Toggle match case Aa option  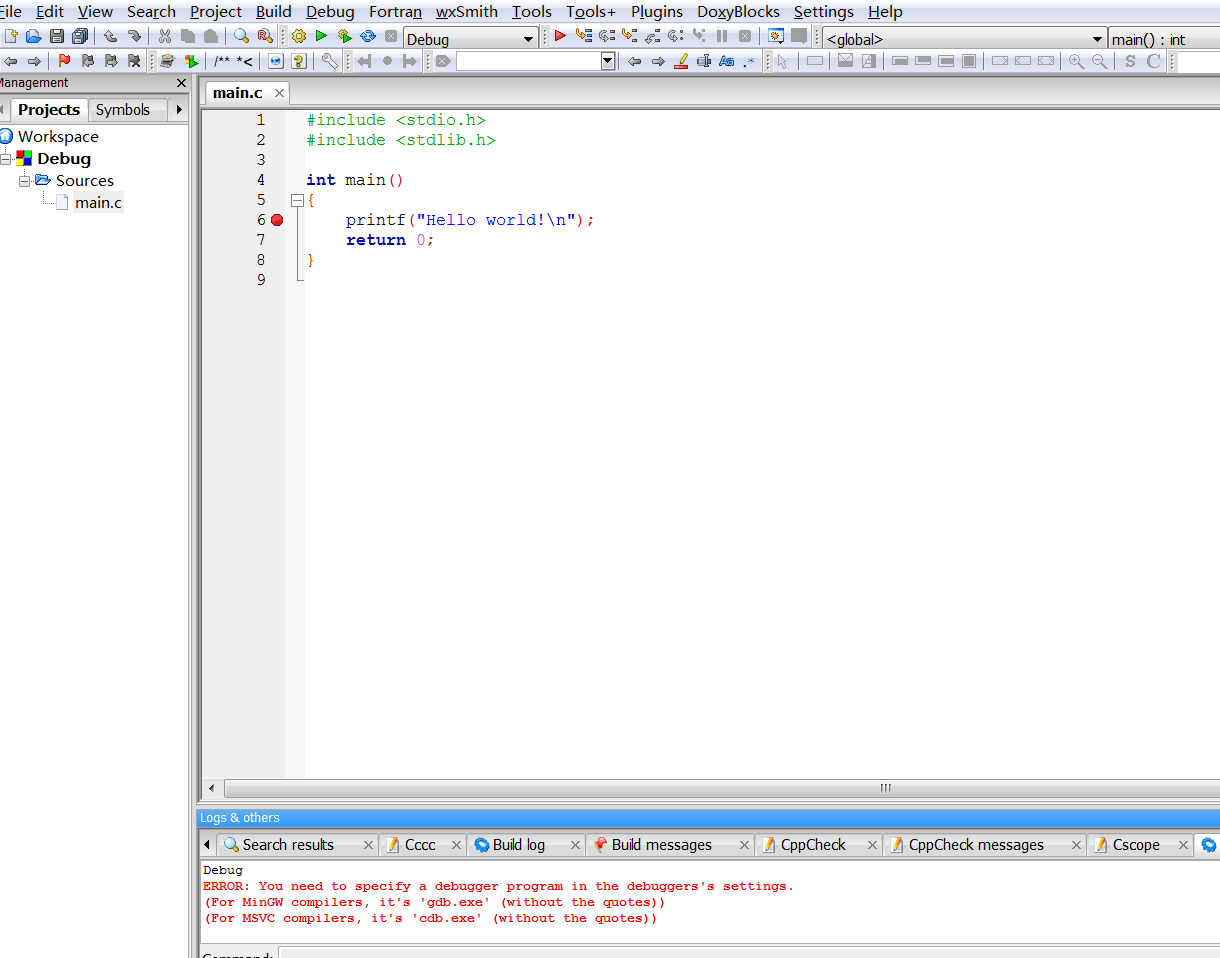726,61
